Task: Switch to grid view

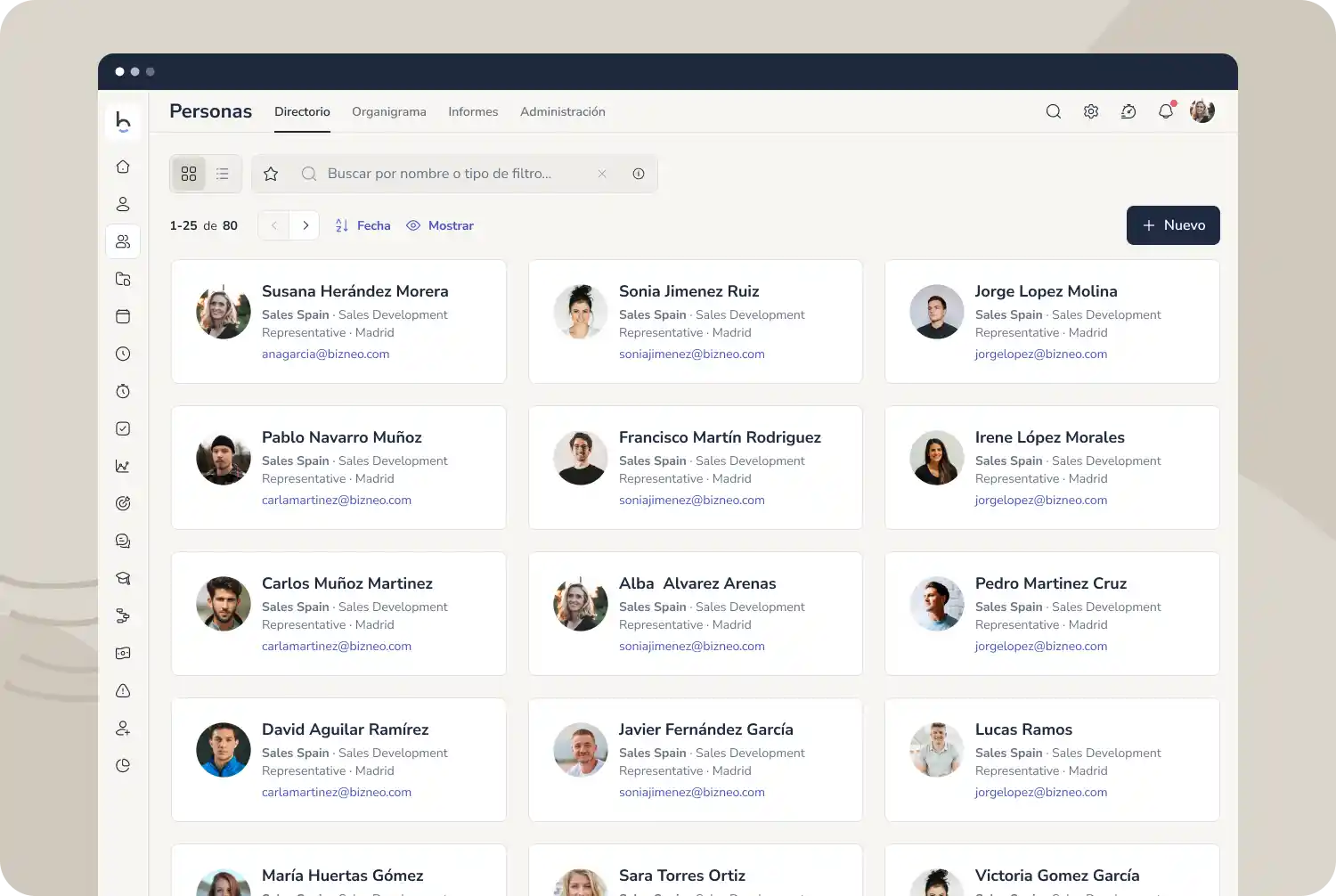Action: click(189, 174)
